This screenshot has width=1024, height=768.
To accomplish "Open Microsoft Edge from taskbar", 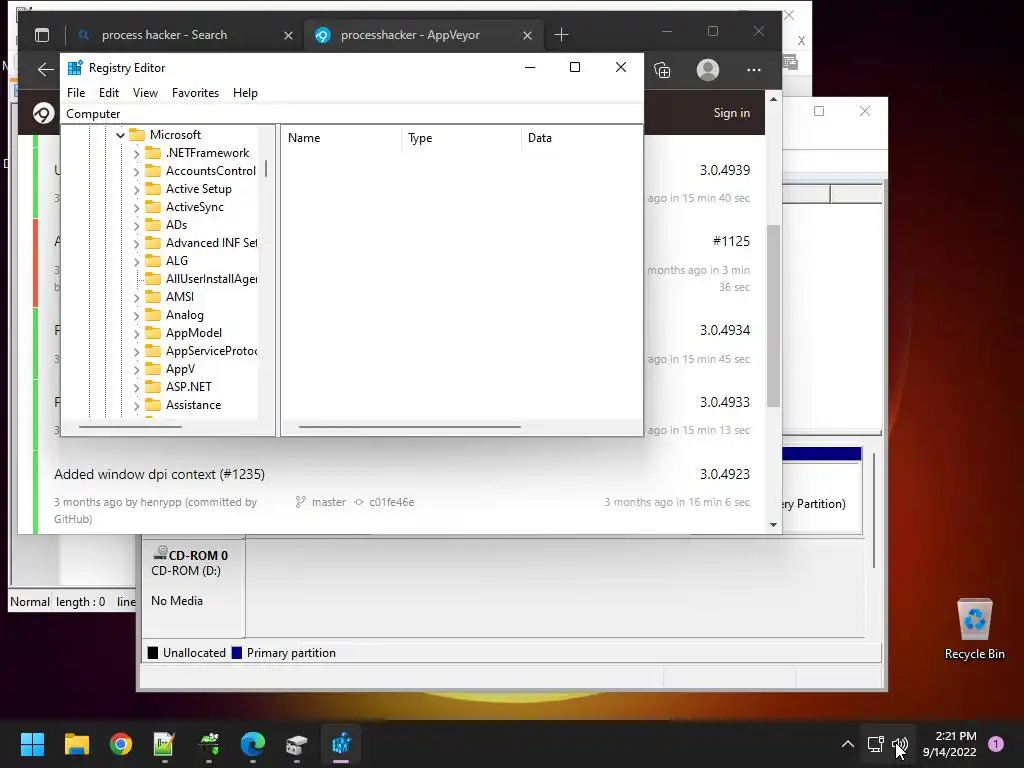I will (x=253, y=744).
